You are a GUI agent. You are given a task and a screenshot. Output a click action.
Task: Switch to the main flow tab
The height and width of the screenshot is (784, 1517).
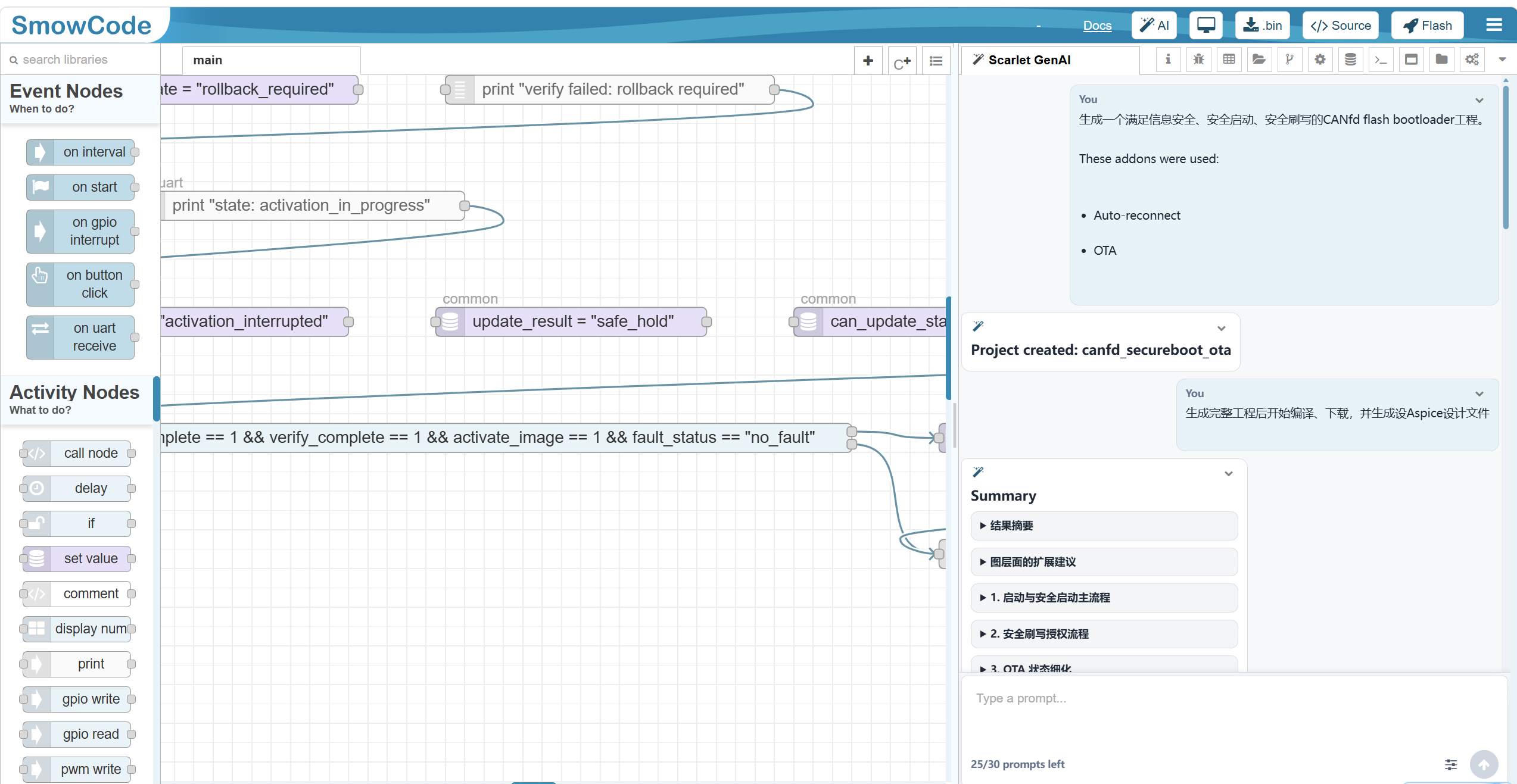click(x=271, y=60)
